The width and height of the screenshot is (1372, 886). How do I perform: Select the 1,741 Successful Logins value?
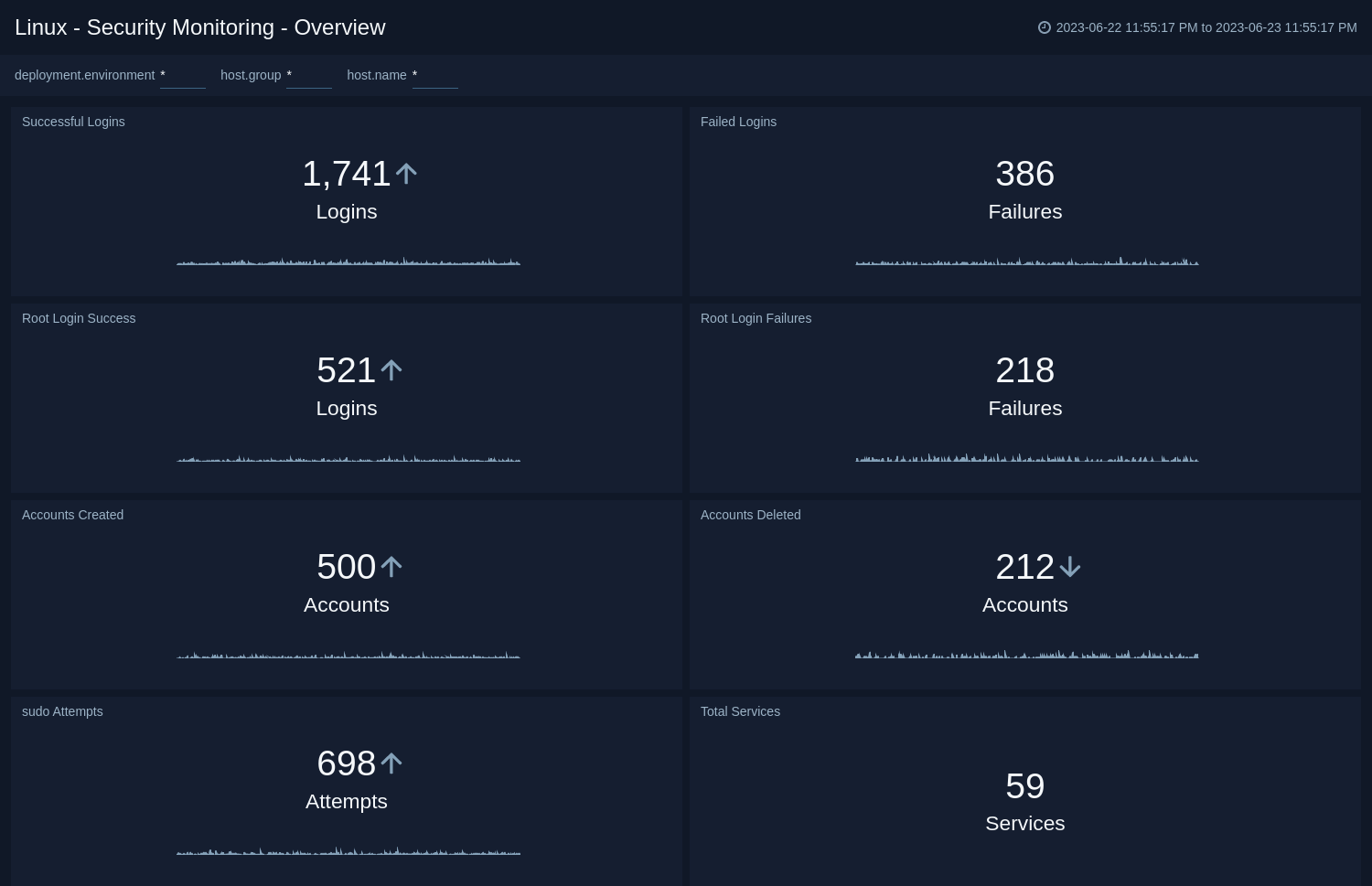pyautogui.click(x=347, y=174)
